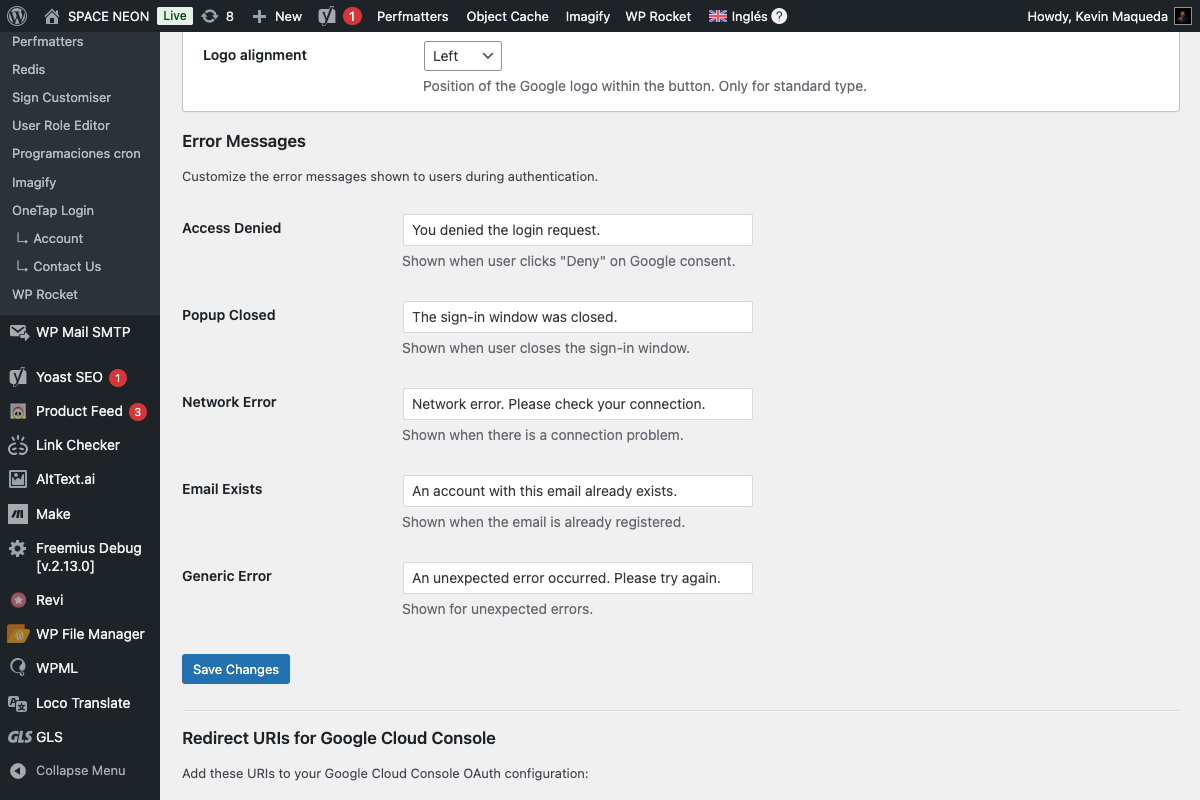
Task: Open the Logo alignment dropdown
Action: point(462,55)
